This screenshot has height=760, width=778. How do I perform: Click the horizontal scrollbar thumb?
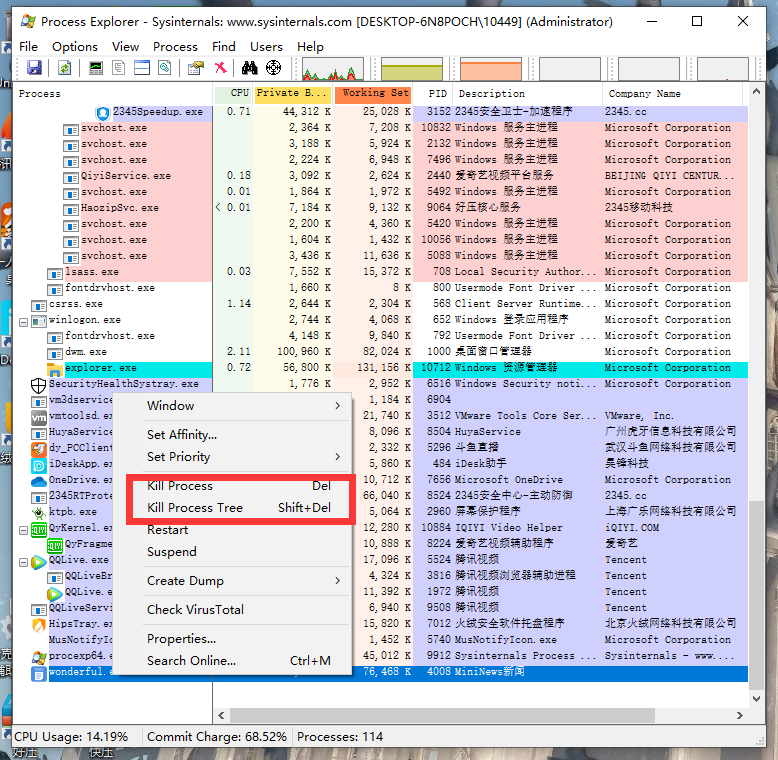tap(442, 715)
